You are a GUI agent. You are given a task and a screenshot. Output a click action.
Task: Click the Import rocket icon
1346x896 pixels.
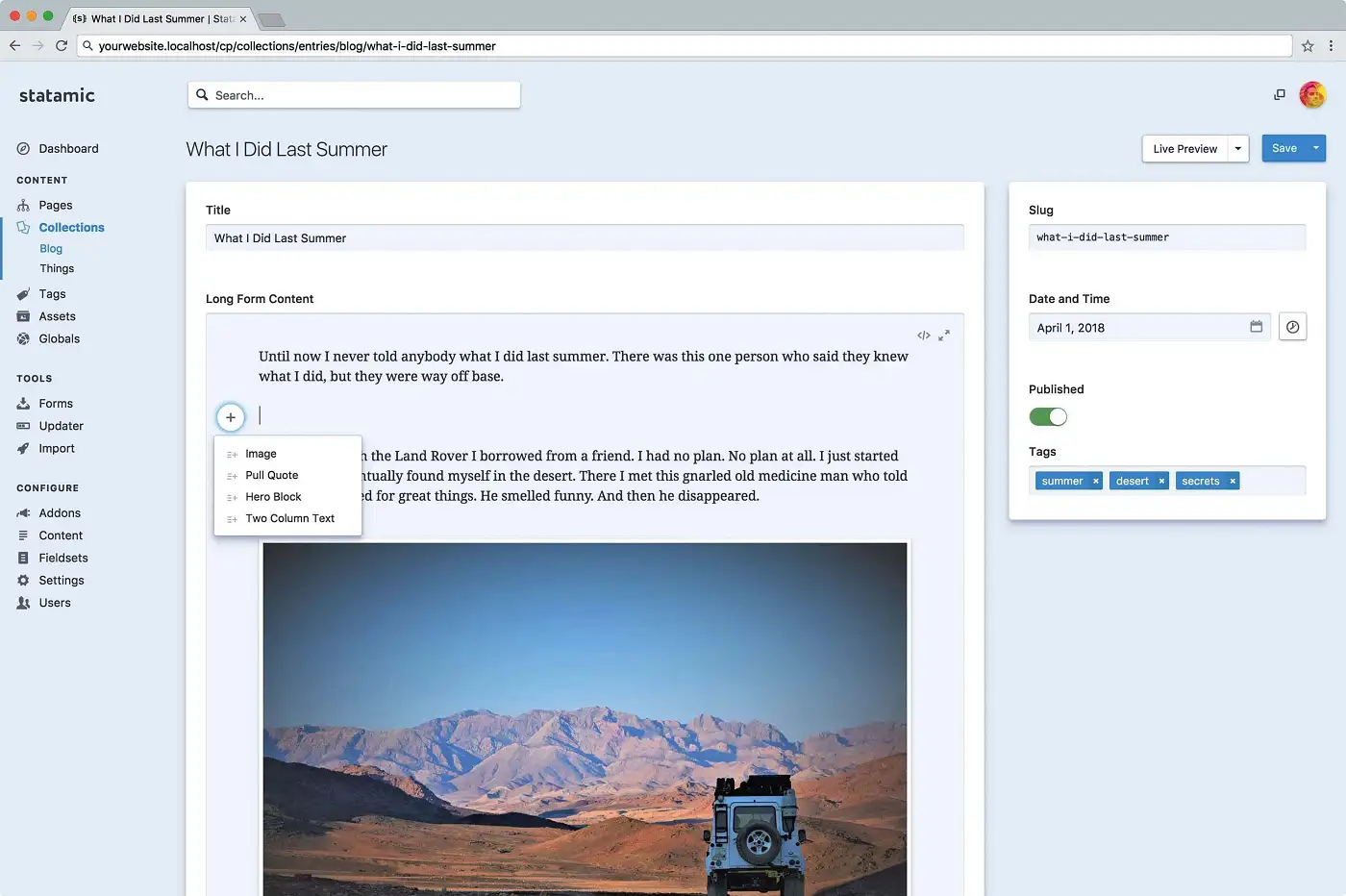click(23, 449)
